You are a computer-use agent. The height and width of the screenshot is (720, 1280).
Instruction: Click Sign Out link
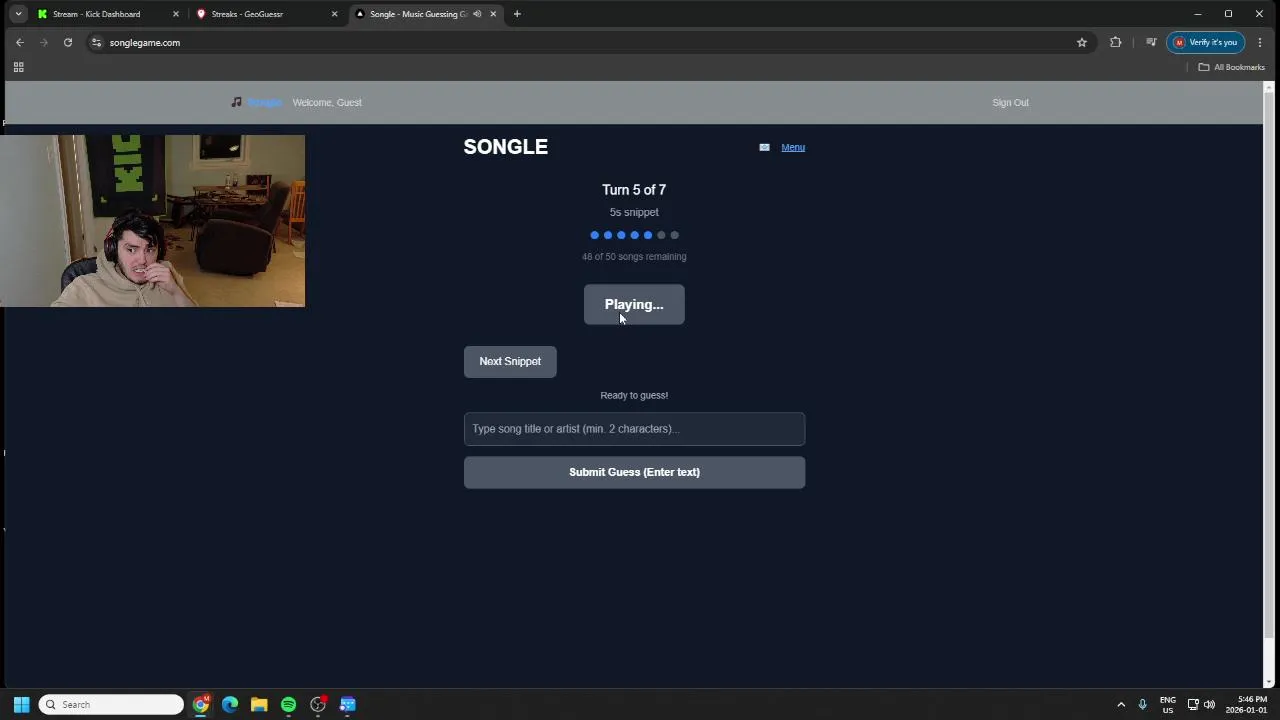(1010, 102)
